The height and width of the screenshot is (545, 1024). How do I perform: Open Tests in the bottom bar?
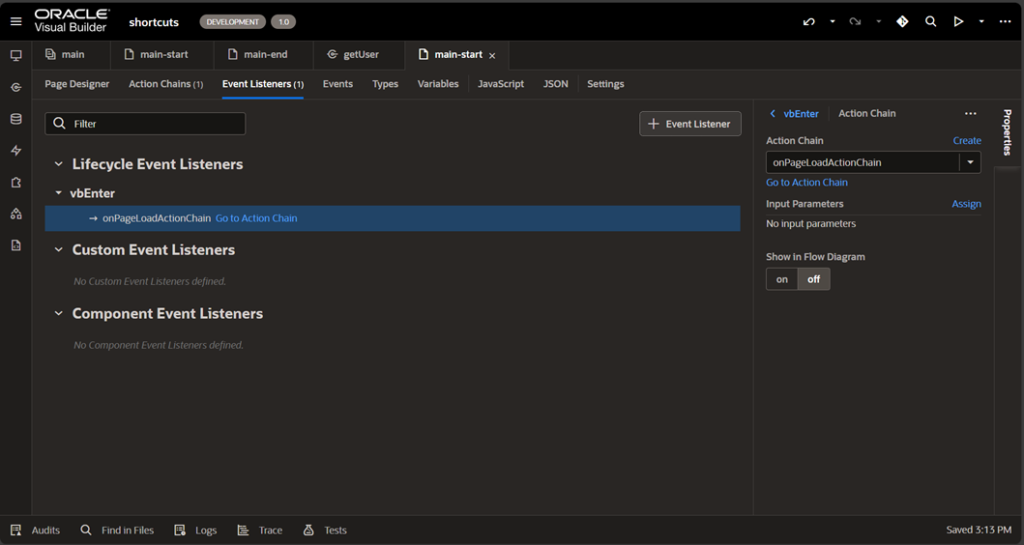point(325,530)
